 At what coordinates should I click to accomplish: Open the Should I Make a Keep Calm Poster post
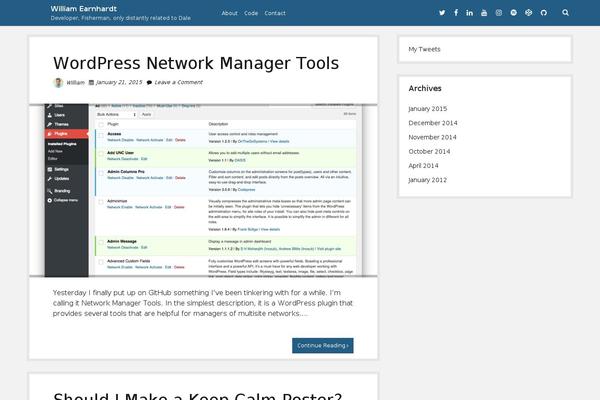pyautogui.click(x=197, y=396)
